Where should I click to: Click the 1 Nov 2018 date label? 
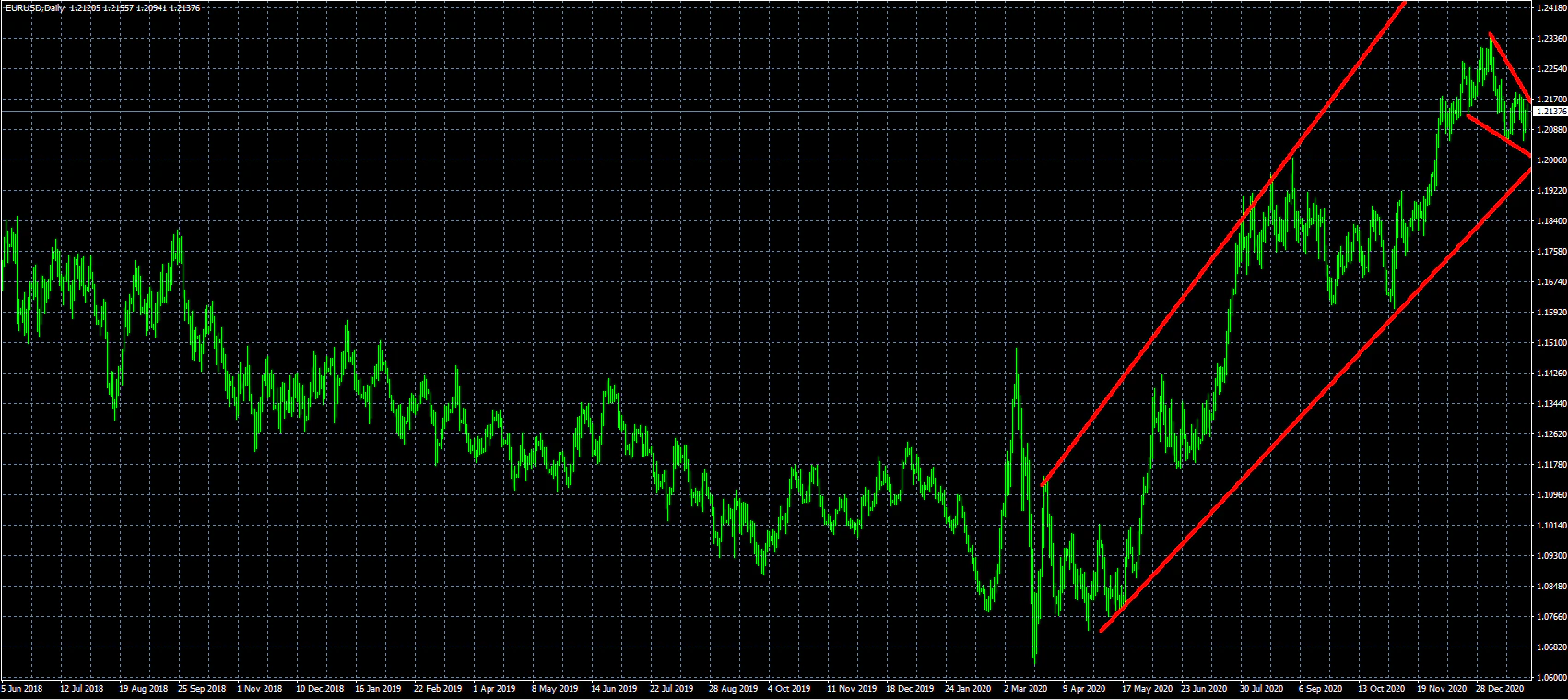point(259,688)
